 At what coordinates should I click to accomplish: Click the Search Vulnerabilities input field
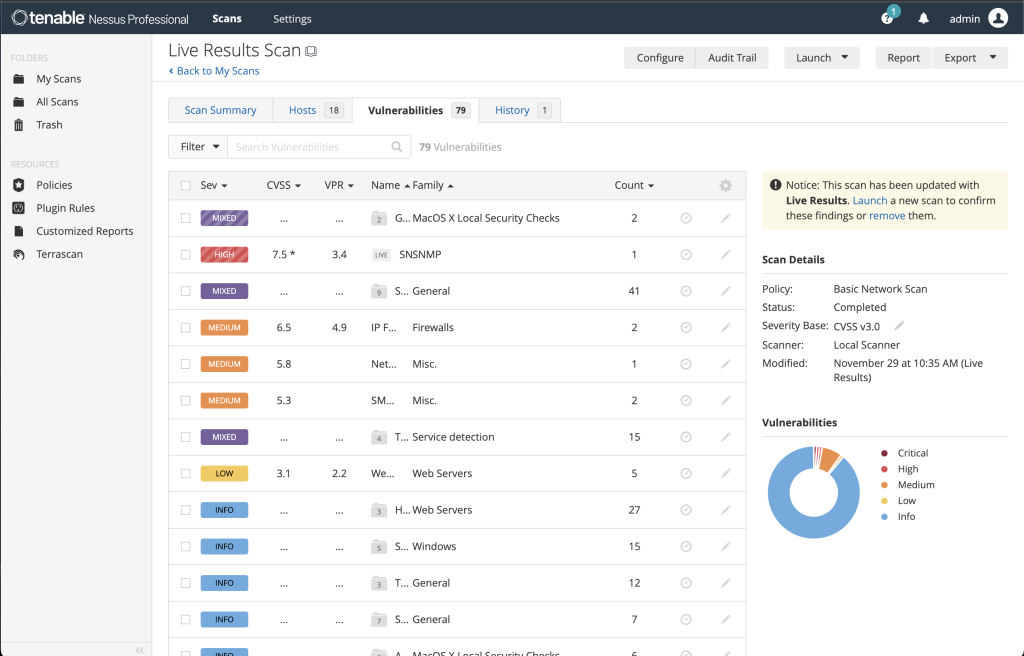(310, 147)
